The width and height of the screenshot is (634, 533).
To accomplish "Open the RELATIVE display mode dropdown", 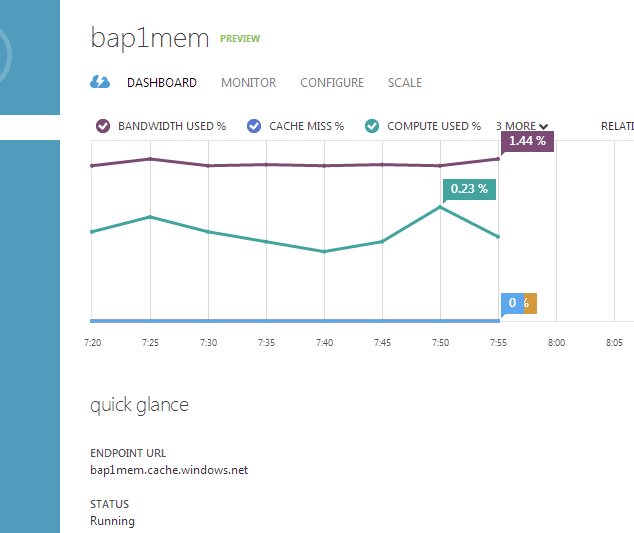I will coord(617,126).
